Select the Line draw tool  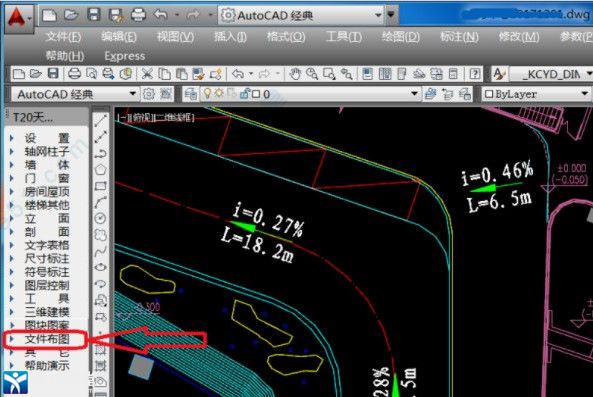(x=101, y=121)
